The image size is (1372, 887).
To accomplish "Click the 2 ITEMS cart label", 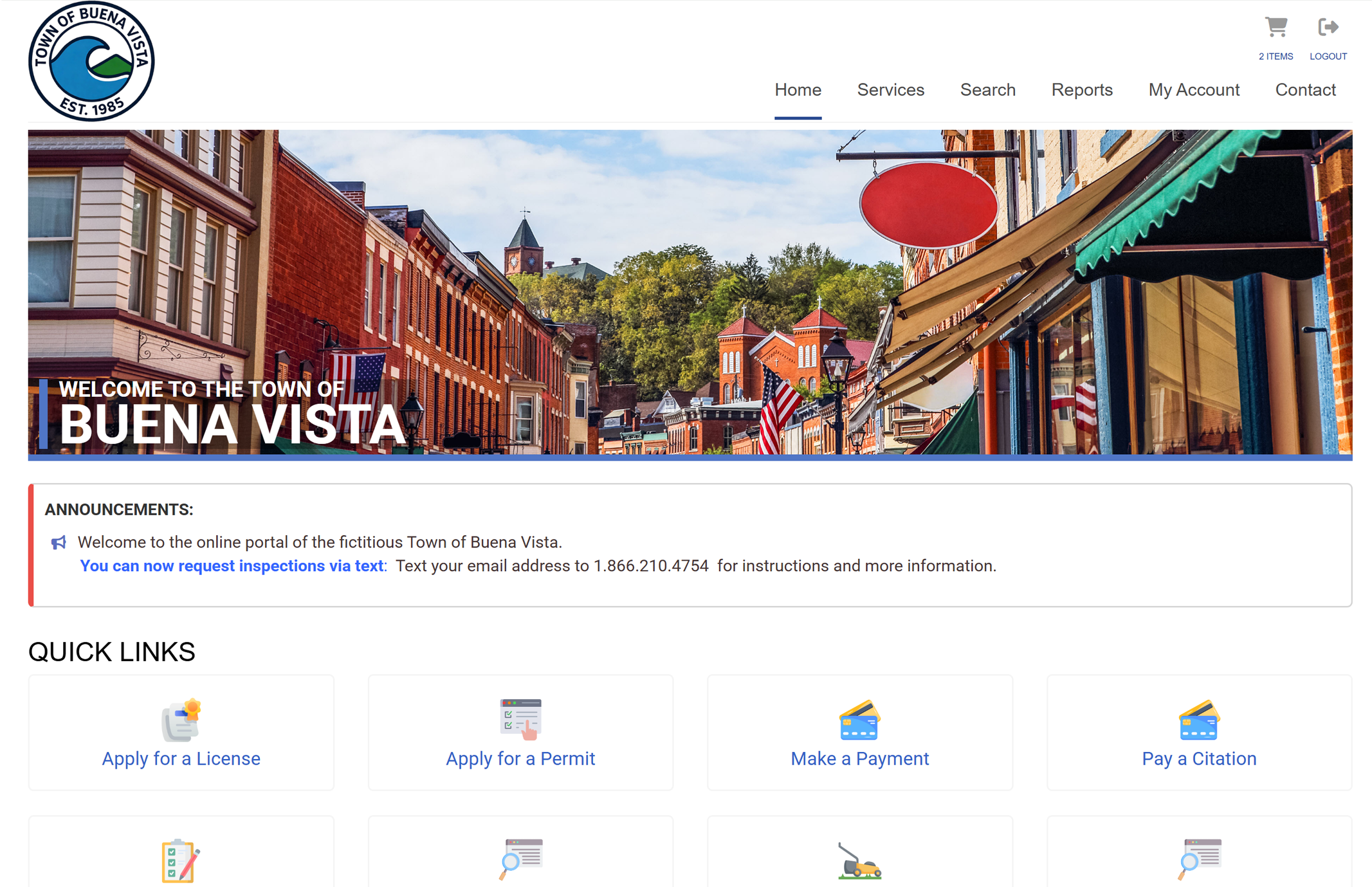I will coord(1276,56).
